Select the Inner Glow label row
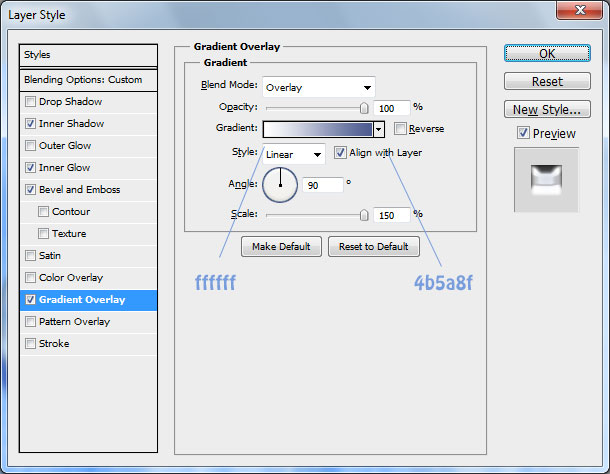This screenshot has width=610, height=474. [88, 168]
